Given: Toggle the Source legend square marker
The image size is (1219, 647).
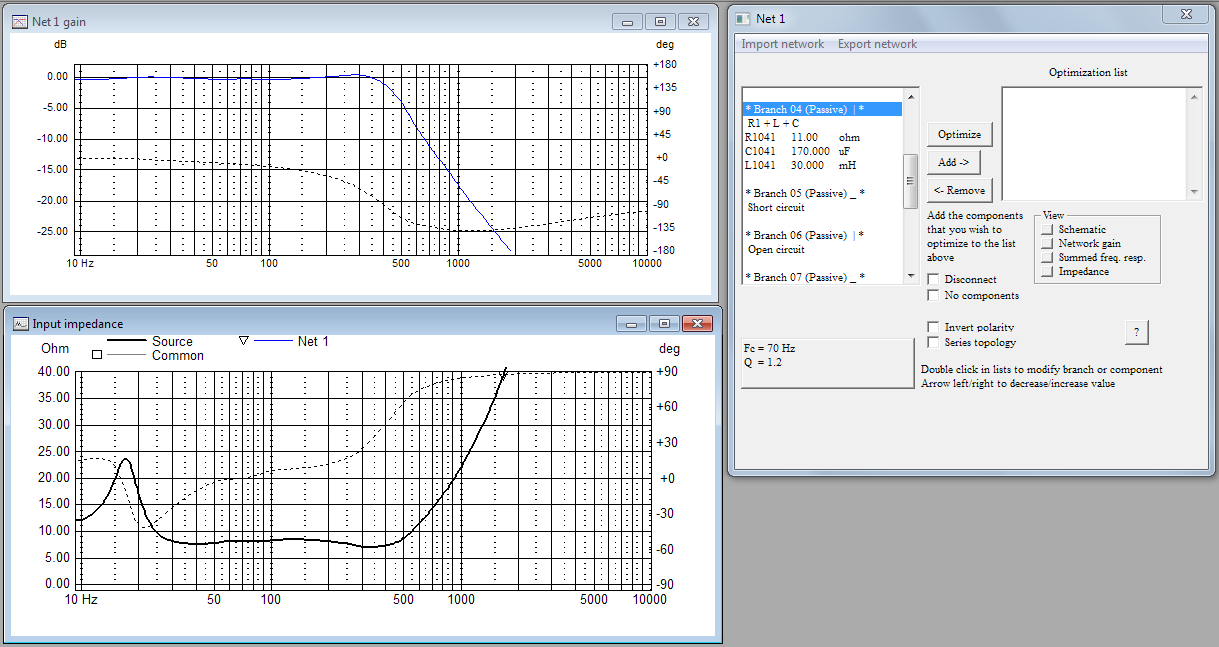Looking at the screenshot, I should click(x=97, y=354).
